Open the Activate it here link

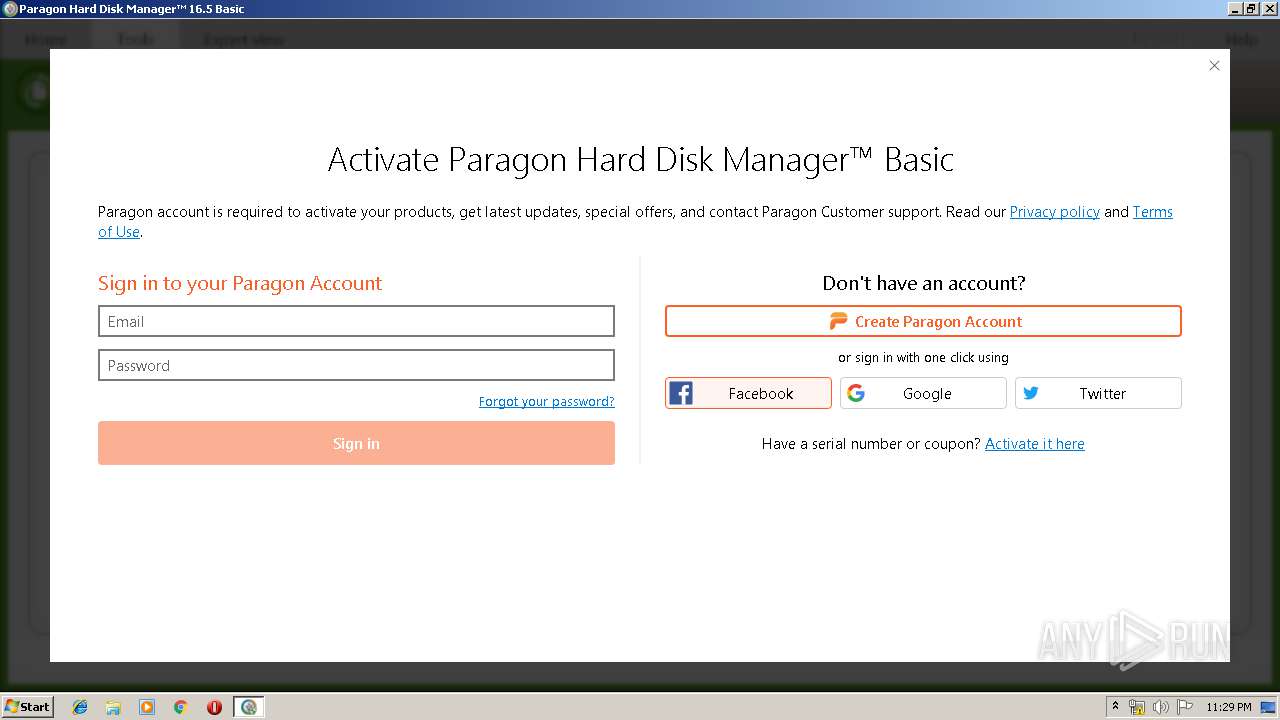[1034, 444]
